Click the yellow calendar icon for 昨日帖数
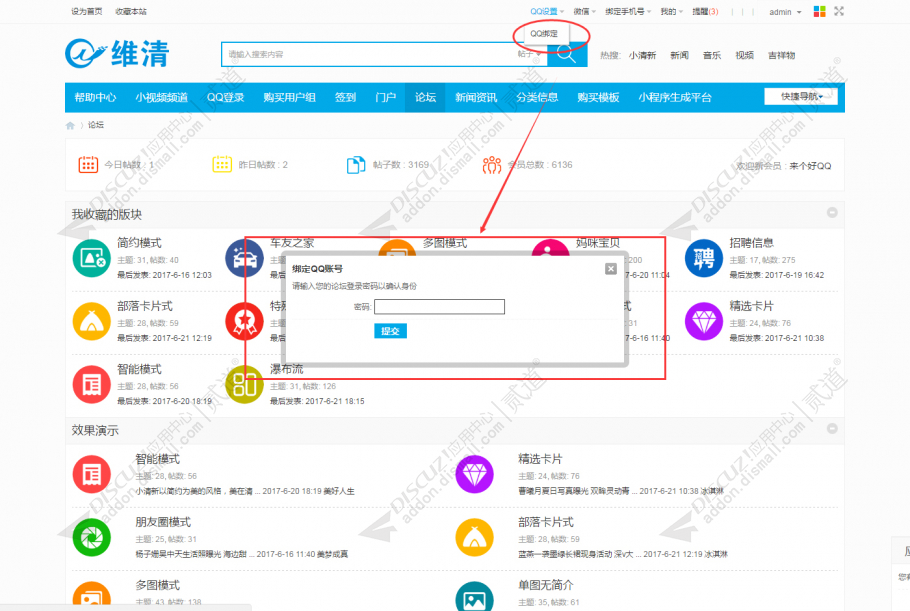The height and width of the screenshot is (611, 910). [222, 165]
